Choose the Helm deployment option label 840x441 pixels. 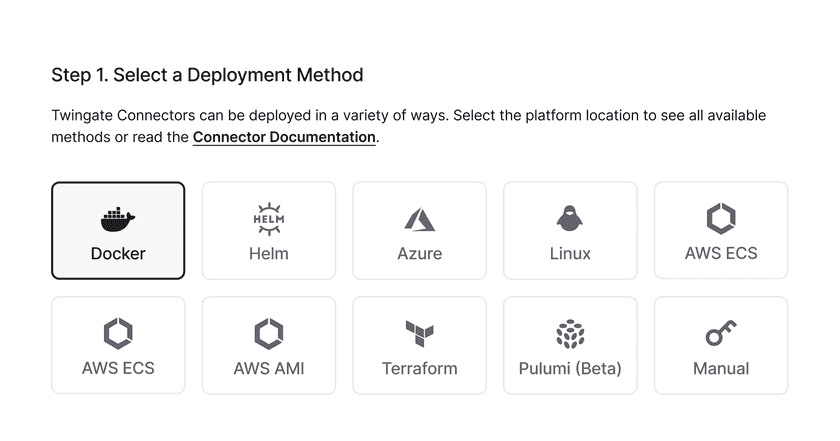[x=269, y=254]
